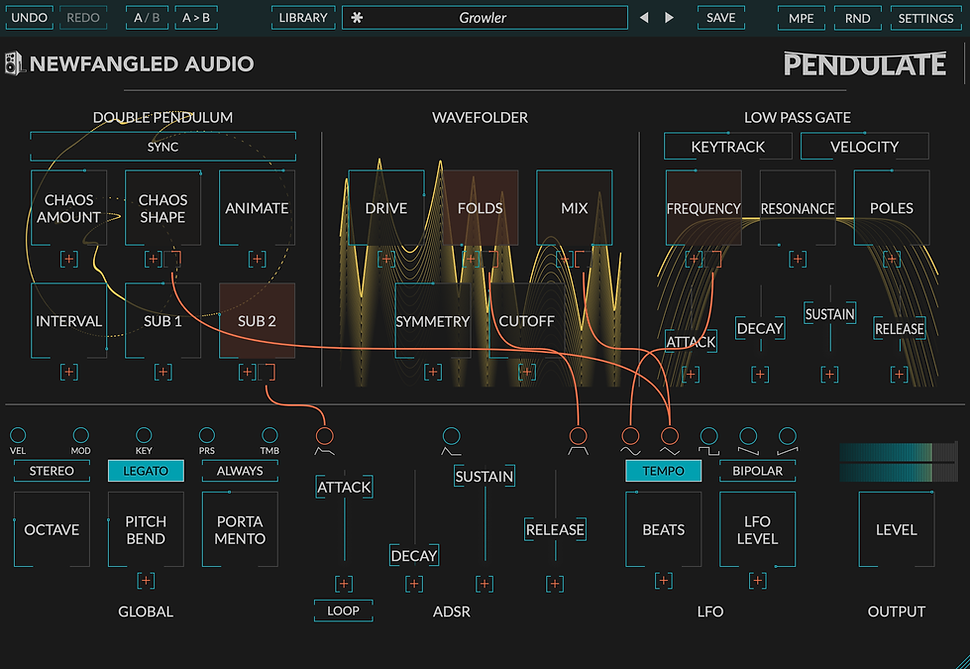Copy A to B

tap(196, 18)
